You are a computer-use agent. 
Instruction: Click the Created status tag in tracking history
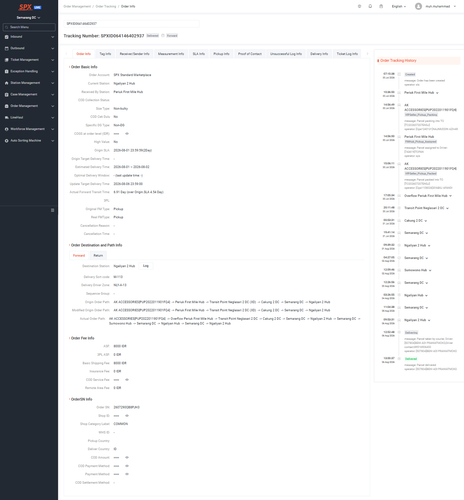410,75
